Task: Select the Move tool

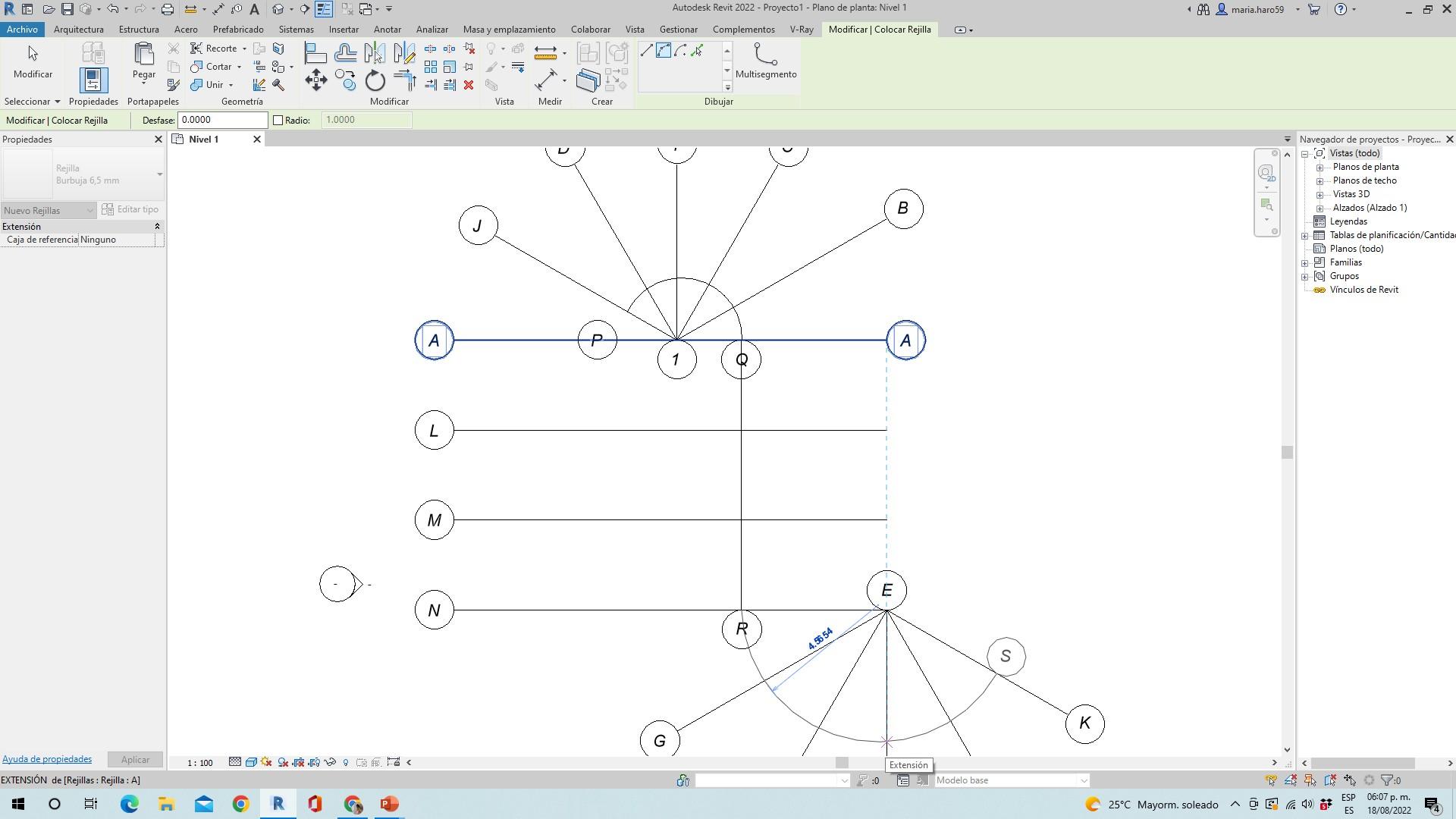Action: tap(316, 80)
